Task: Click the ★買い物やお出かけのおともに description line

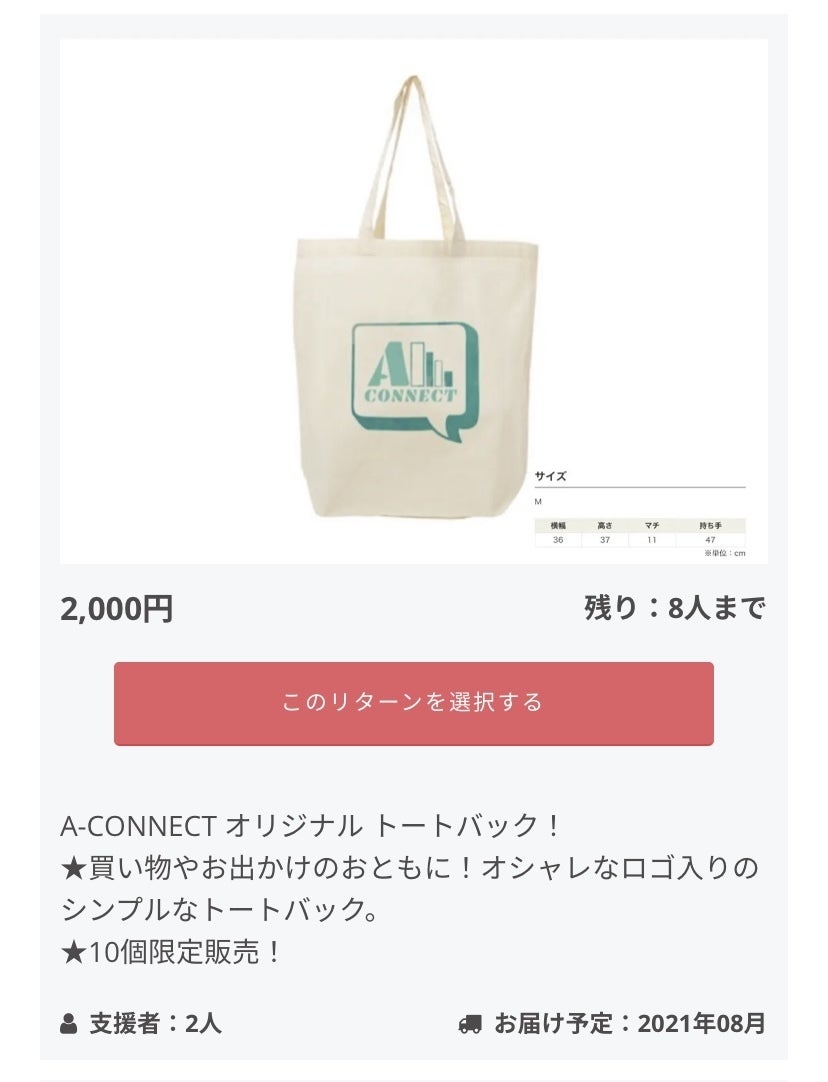Action: 409,867
